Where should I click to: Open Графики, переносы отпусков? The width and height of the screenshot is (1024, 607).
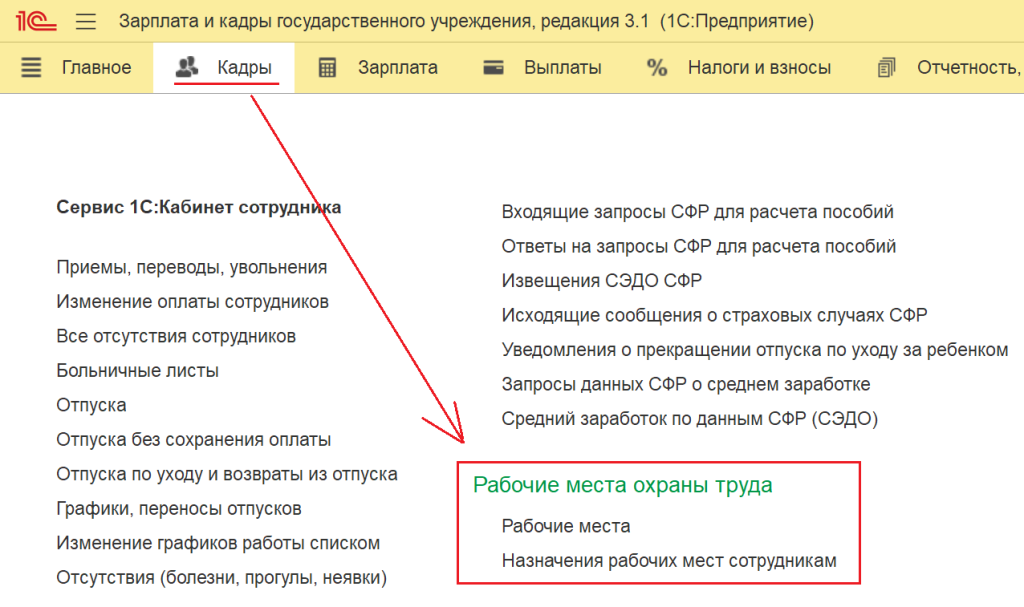tap(178, 509)
